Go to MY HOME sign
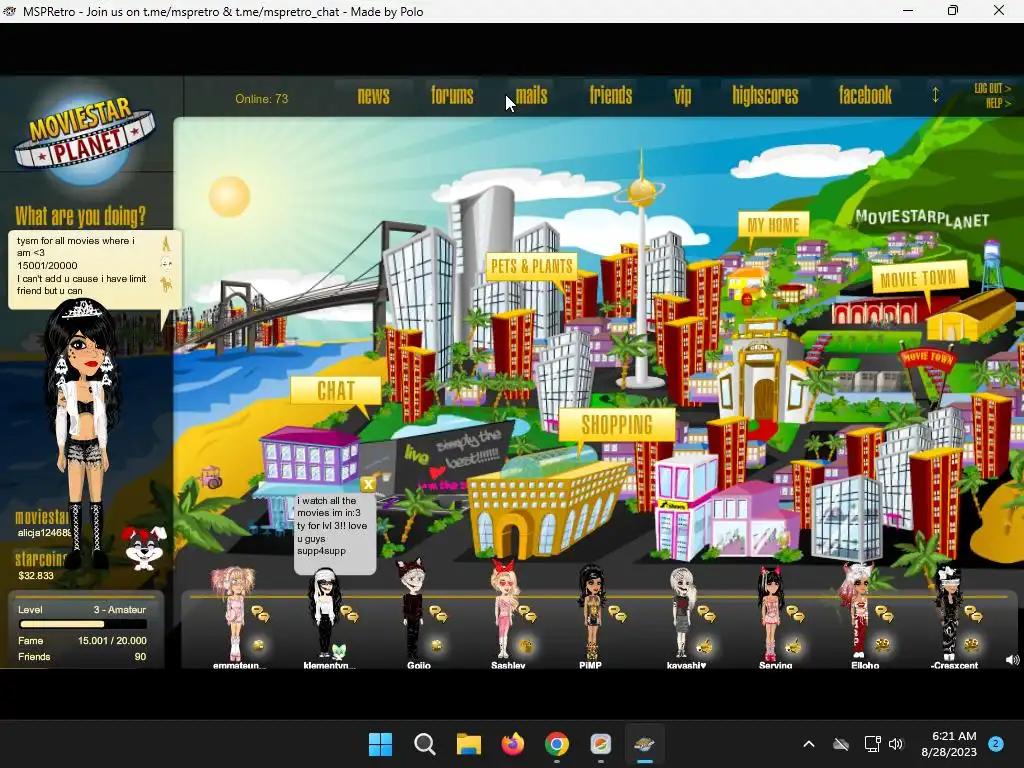This screenshot has width=1024, height=768. tap(773, 225)
